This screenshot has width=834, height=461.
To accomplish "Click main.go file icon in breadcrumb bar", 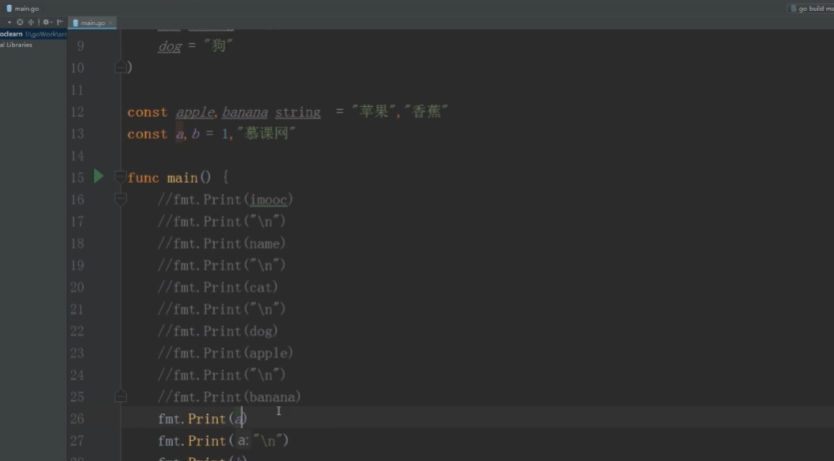I will click(8, 7).
